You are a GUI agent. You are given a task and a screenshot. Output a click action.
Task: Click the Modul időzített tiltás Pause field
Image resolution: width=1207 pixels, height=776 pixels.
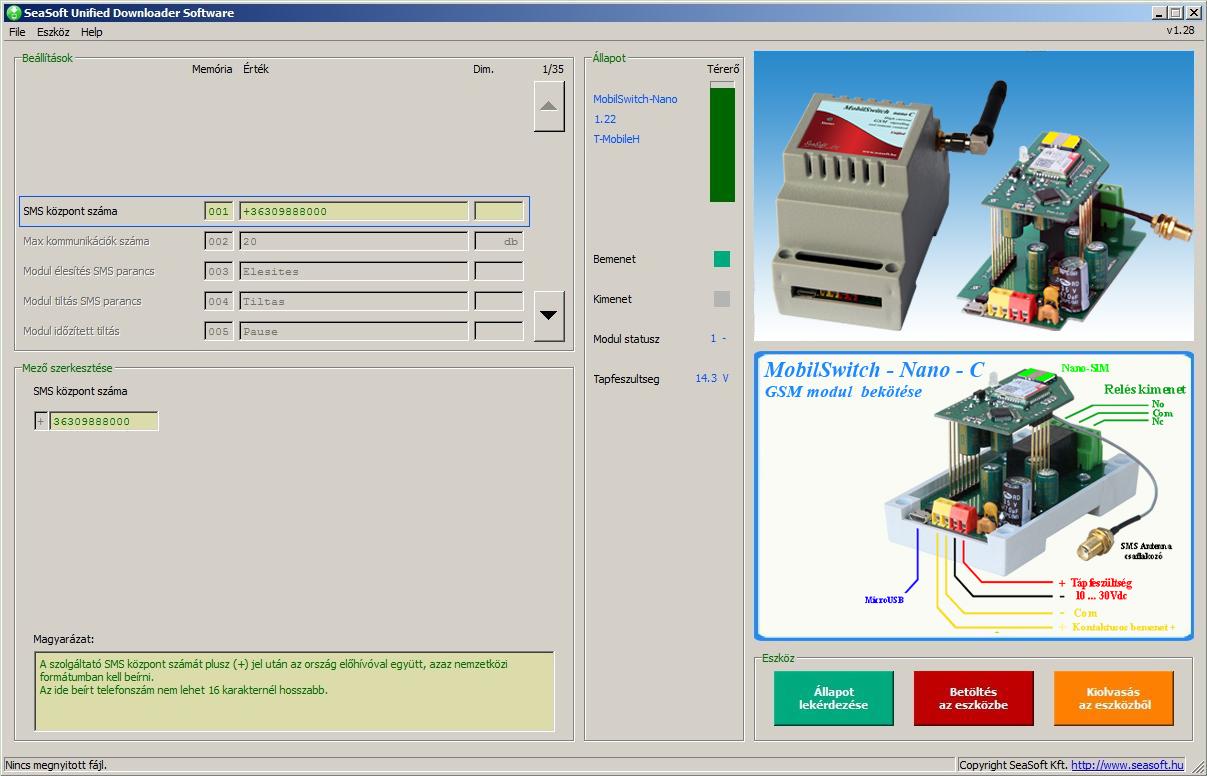coord(353,331)
